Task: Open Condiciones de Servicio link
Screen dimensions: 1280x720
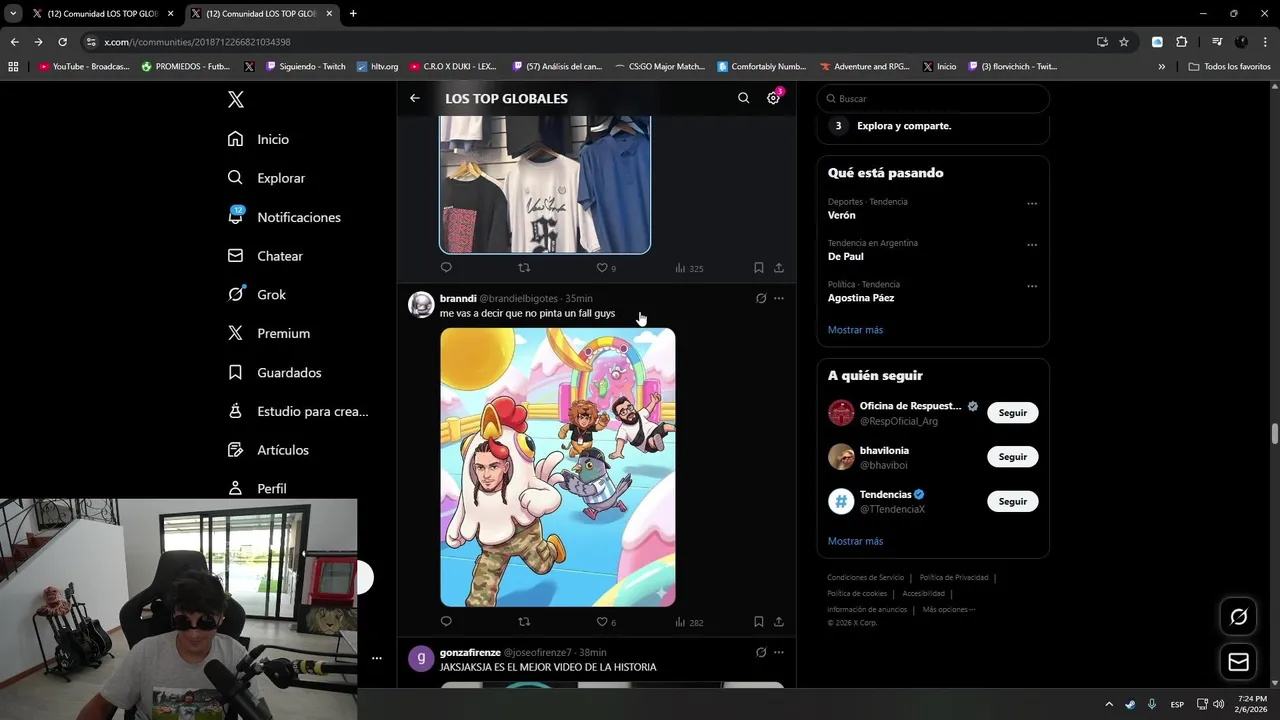Action: pos(865,577)
